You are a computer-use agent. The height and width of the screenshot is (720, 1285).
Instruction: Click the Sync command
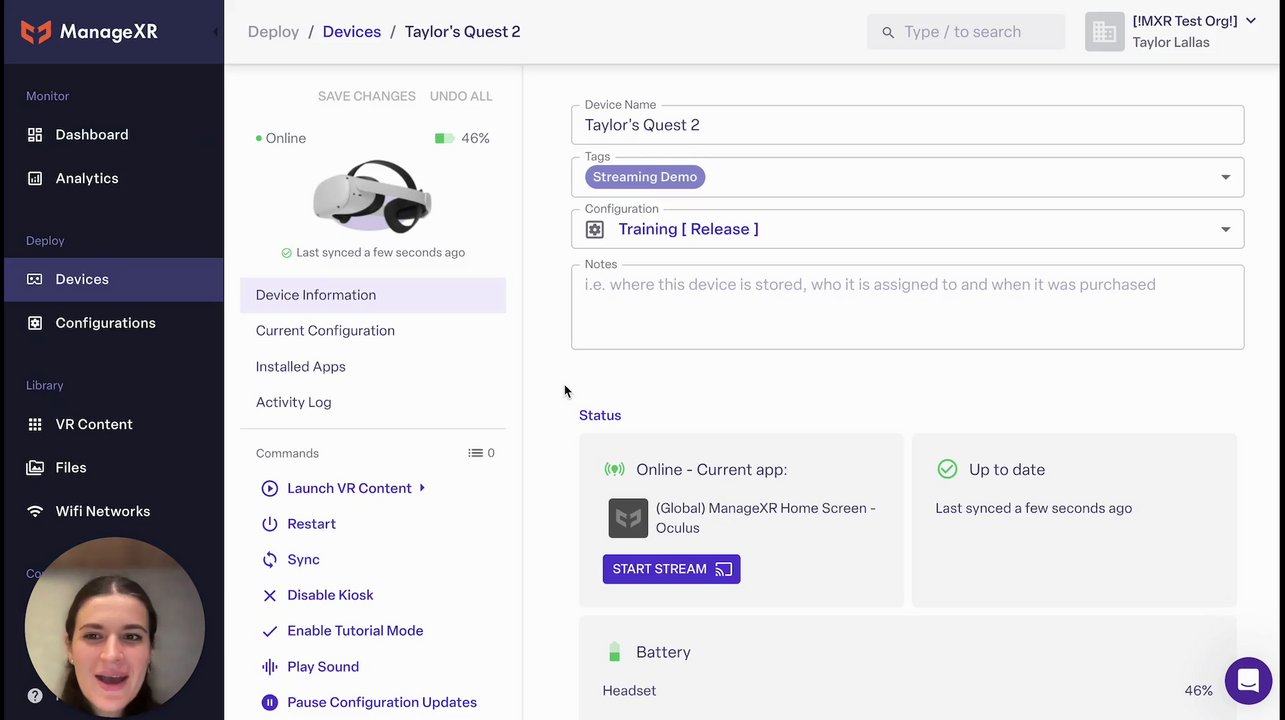[303, 560]
